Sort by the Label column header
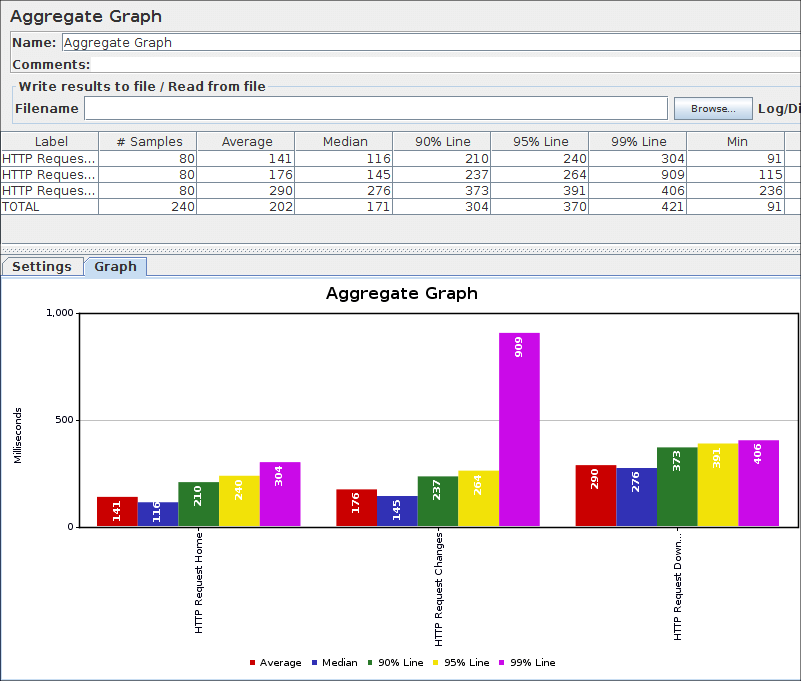Image resolution: width=801 pixels, height=681 pixels. click(50, 142)
